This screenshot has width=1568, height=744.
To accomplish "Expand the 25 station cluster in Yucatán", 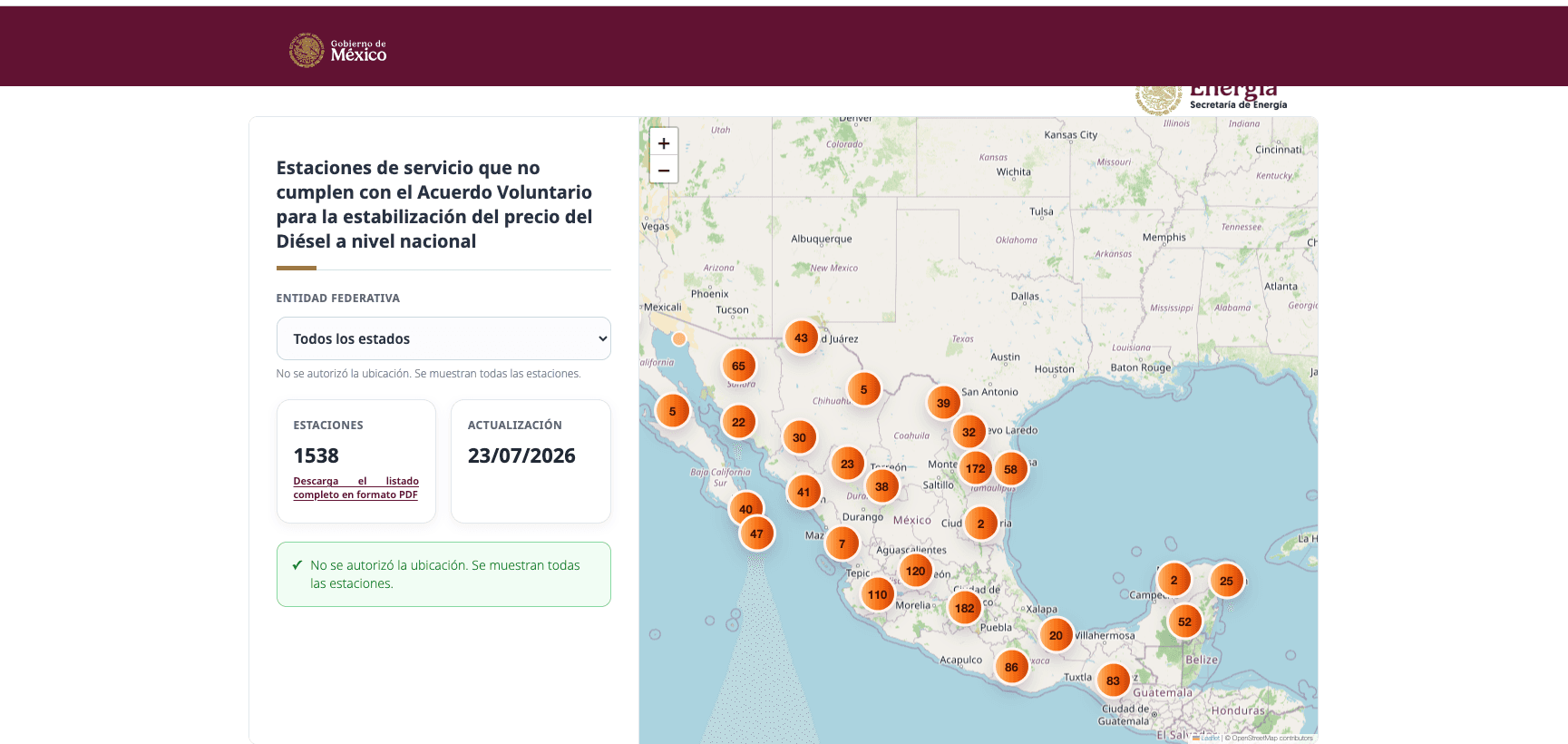I will [x=1226, y=581].
